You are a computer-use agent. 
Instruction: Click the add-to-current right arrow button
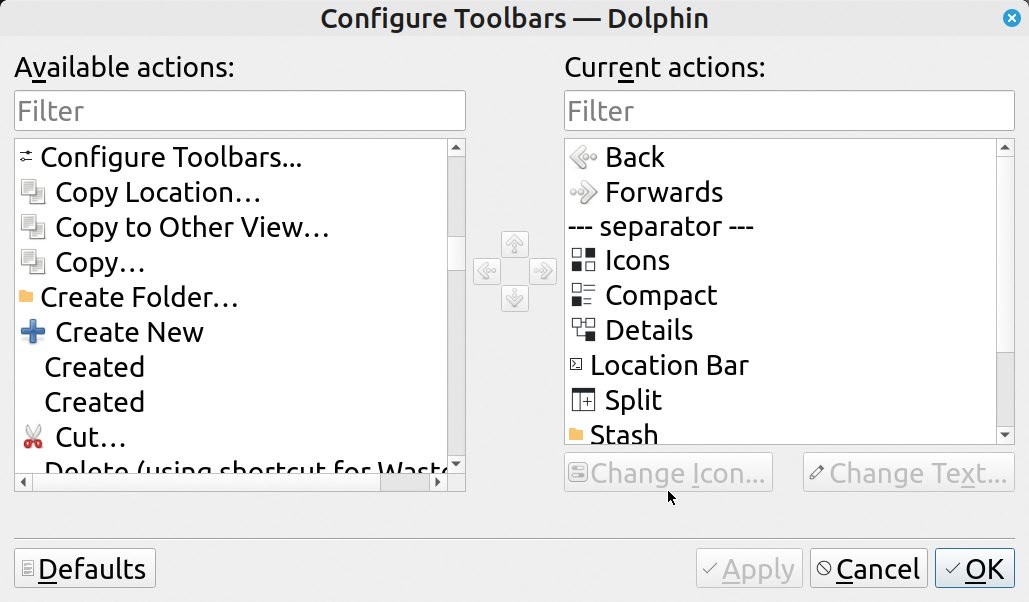coord(543,271)
